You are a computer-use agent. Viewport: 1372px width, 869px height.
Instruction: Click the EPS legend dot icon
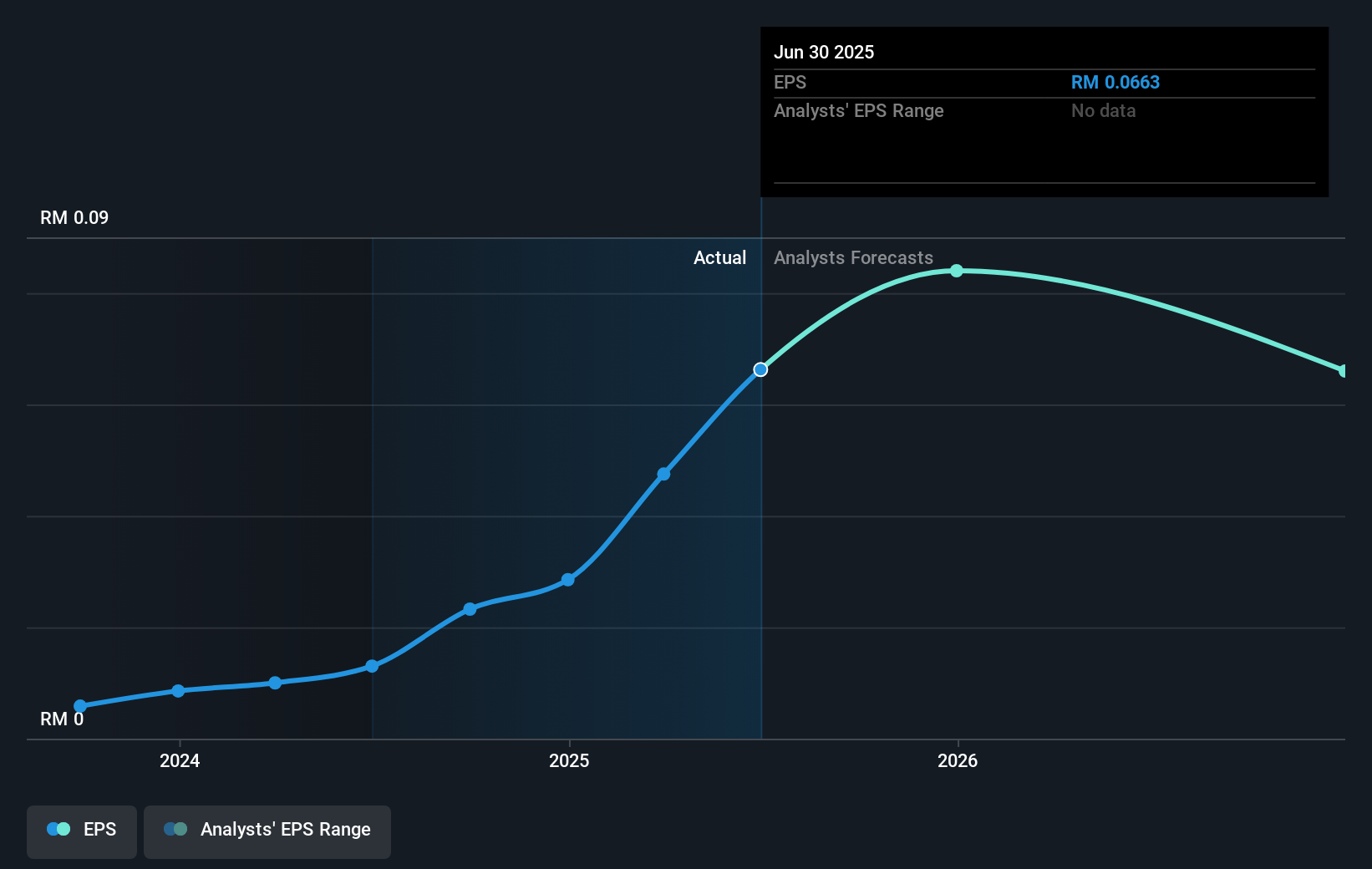(x=57, y=829)
